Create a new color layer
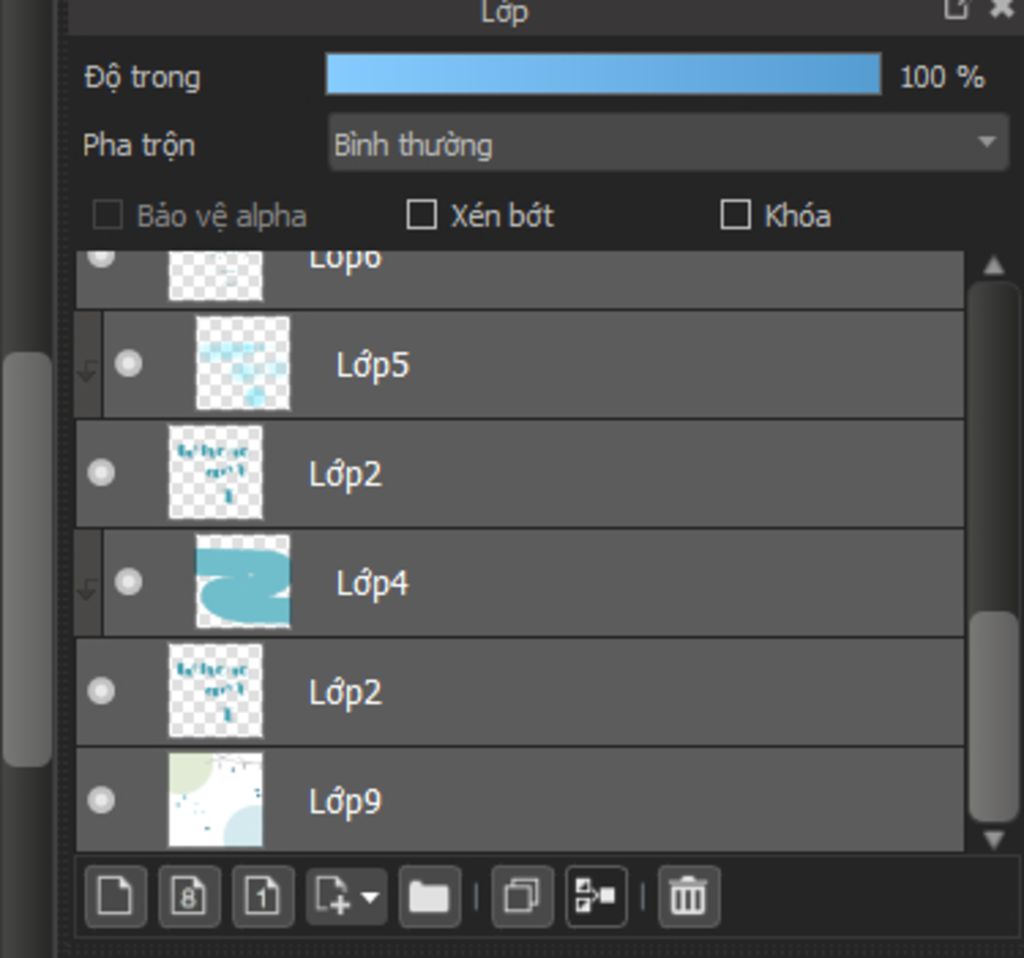Screen dimensions: 1024x958 click(115, 896)
